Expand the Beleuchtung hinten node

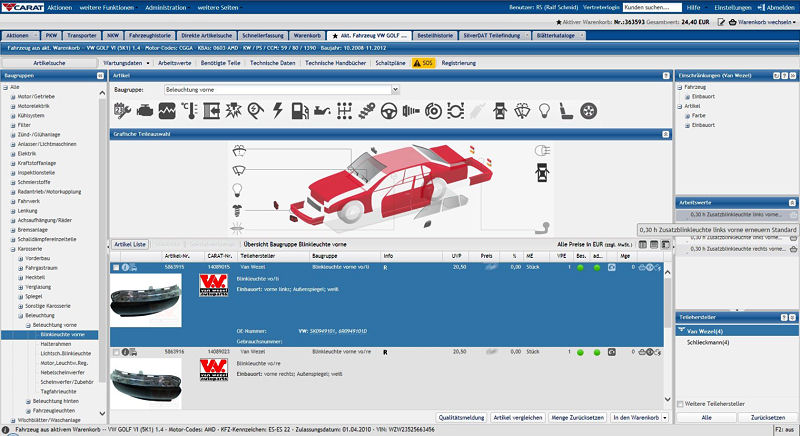click(28, 401)
